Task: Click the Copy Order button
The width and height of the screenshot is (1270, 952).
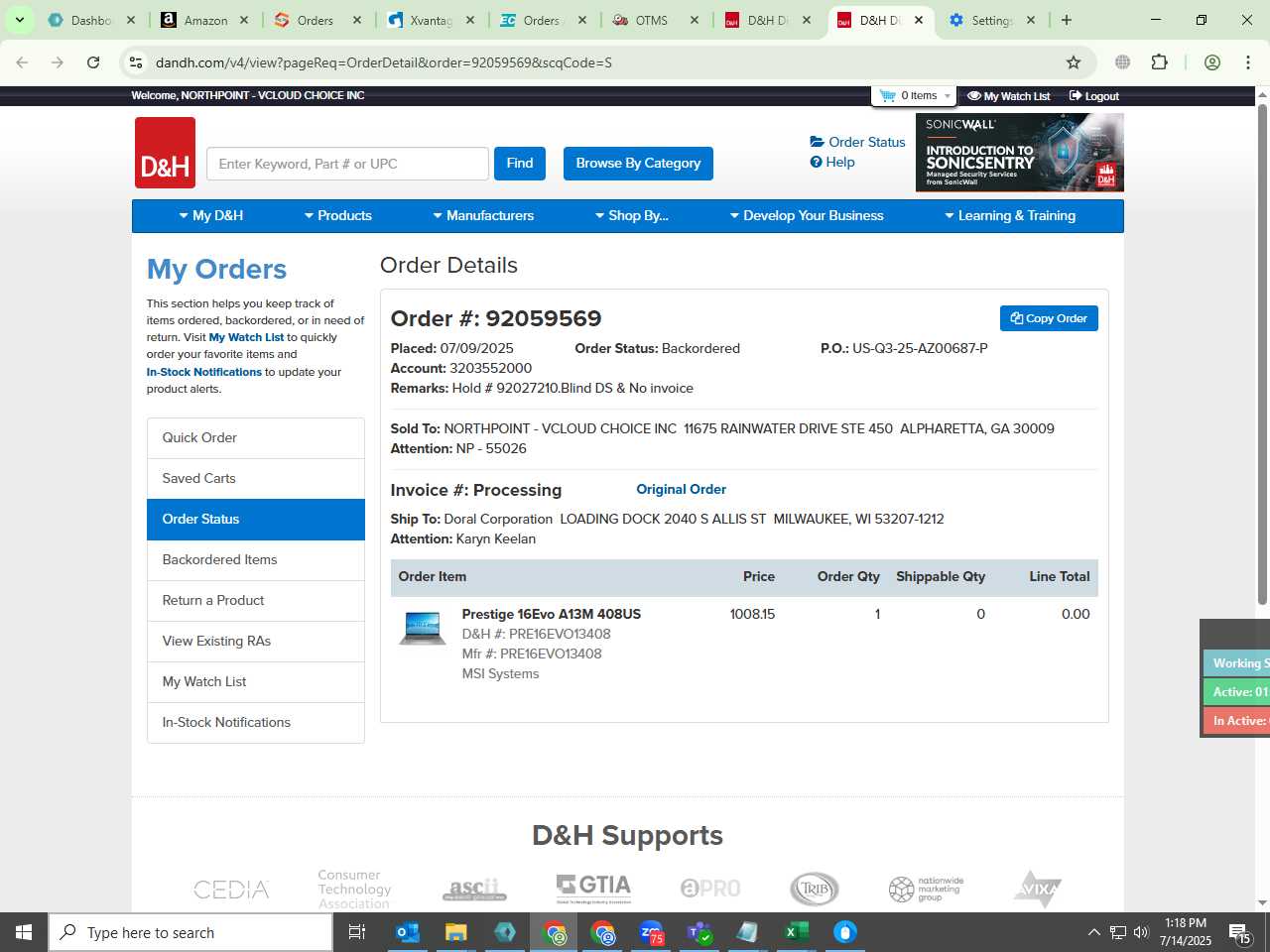Action: [x=1049, y=318]
